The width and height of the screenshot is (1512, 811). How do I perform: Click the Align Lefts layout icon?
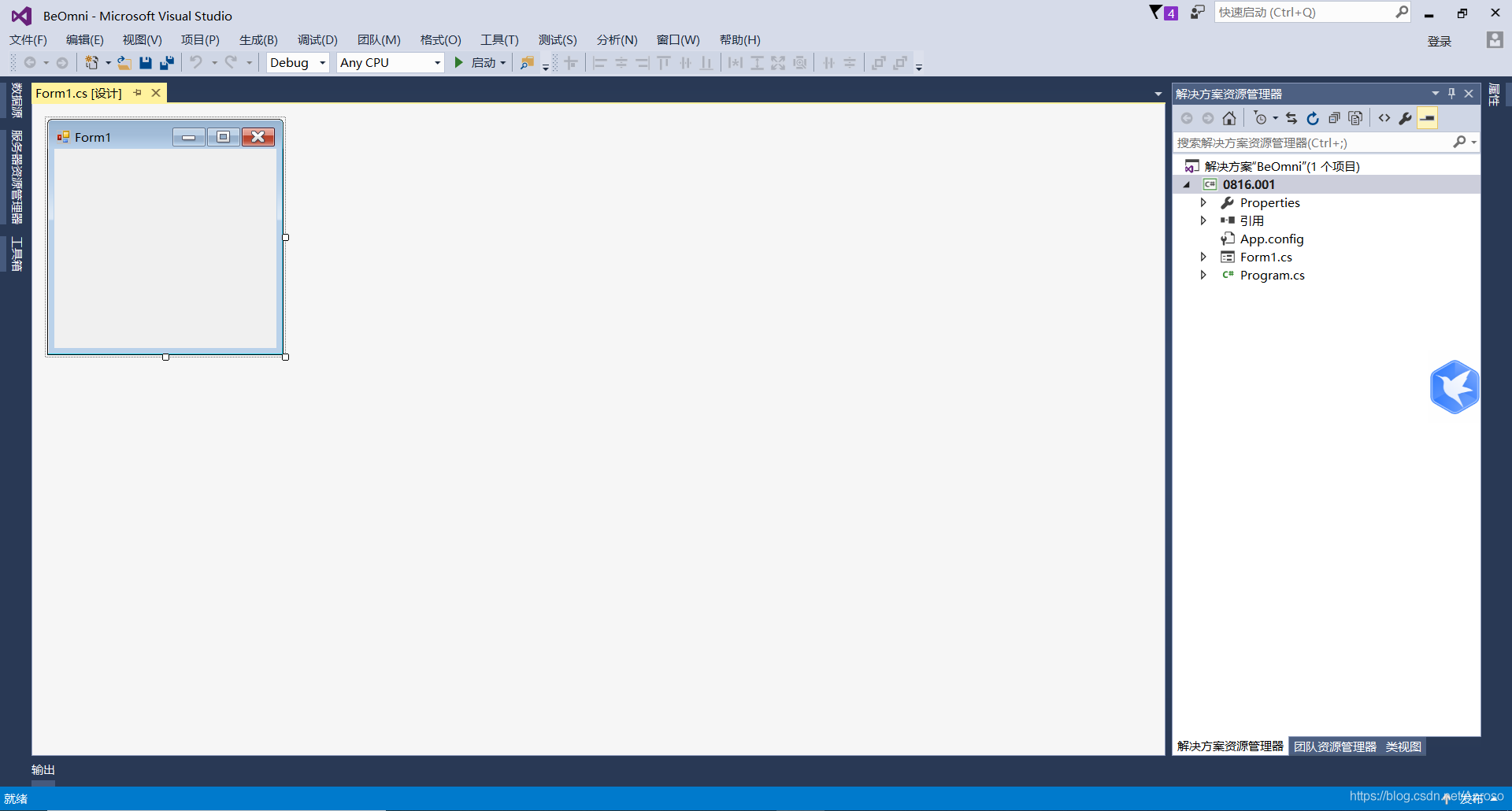(599, 63)
